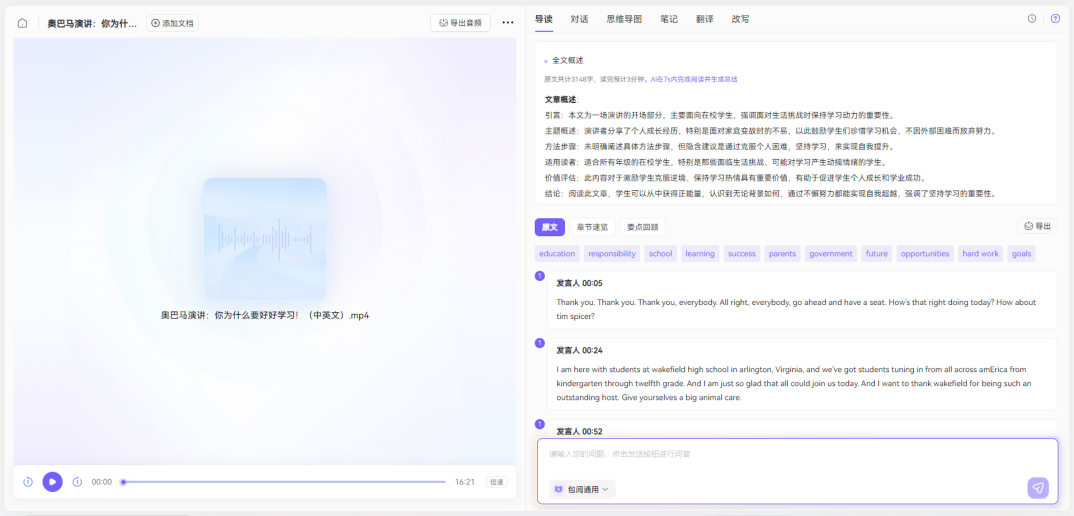Click the audio progress slider track
1074x516 pixels.
pyautogui.click(x=284, y=482)
